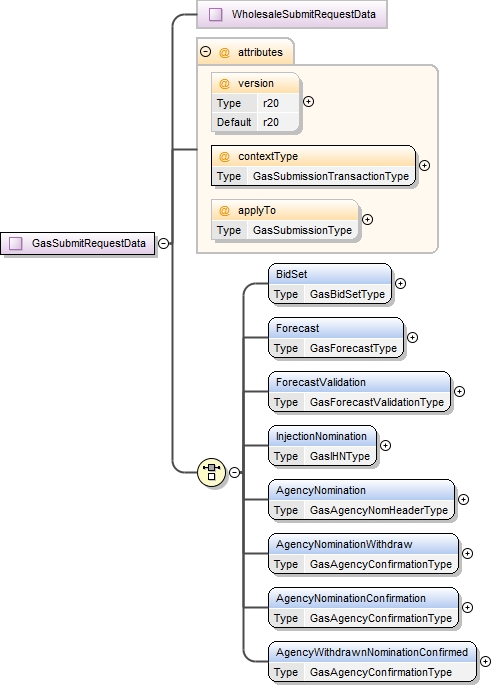Viewport: 493px width, 687px height.
Task: Select the AgencyNominationConfirmation element name
Action: click(351, 598)
